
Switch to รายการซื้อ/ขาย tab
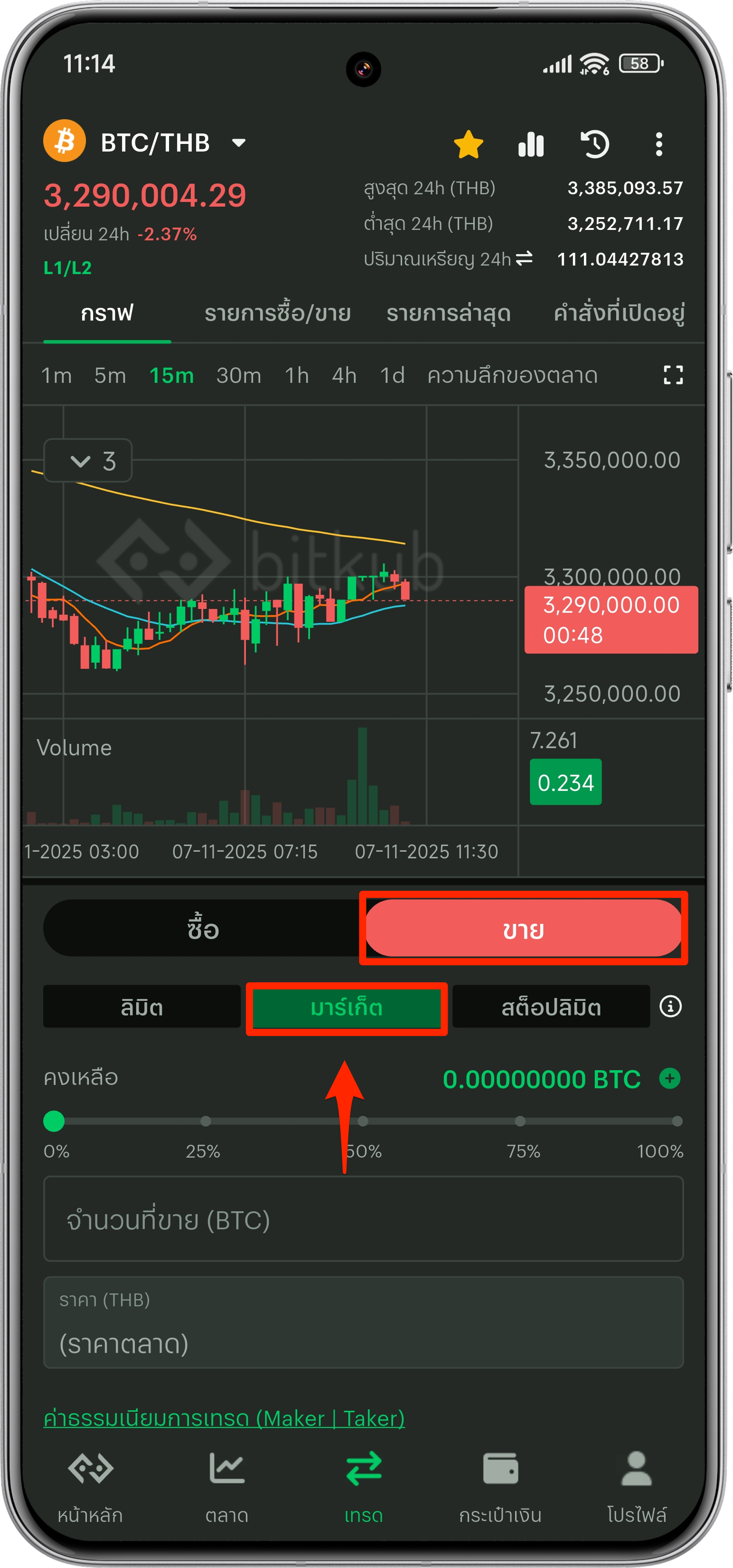[x=277, y=314]
